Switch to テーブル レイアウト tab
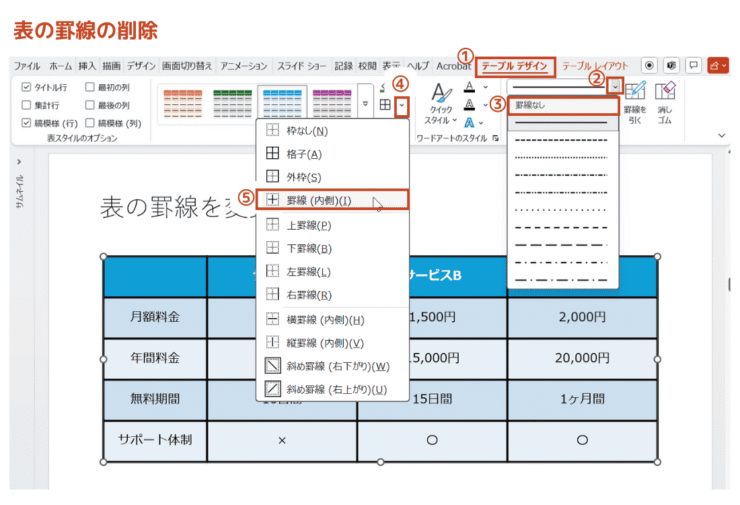Image resolution: width=740 pixels, height=505 pixels. tap(595, 66)
